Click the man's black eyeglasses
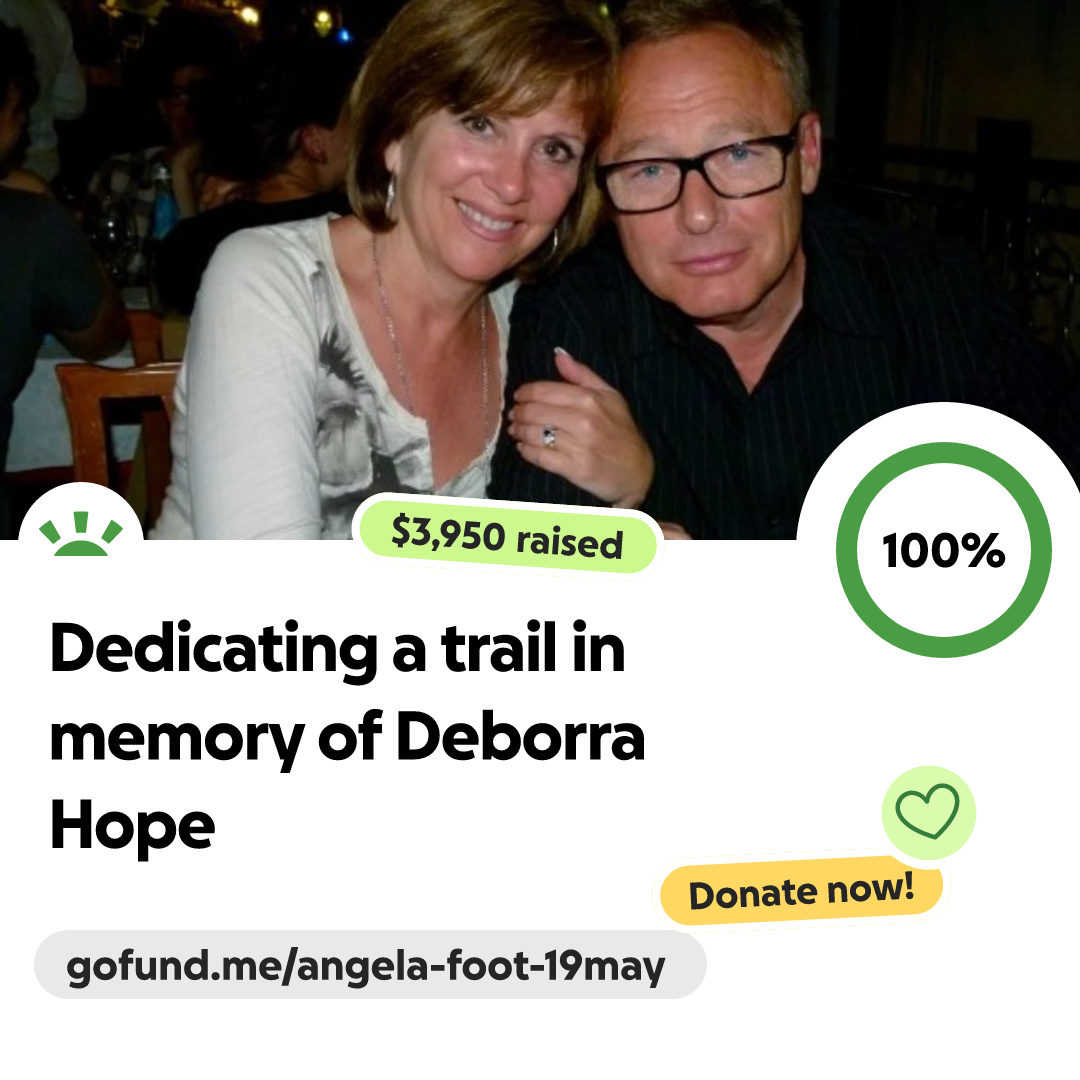The height and width of the screenshot is (1080, 1080). pyautogui.click(x=697, y=170)
